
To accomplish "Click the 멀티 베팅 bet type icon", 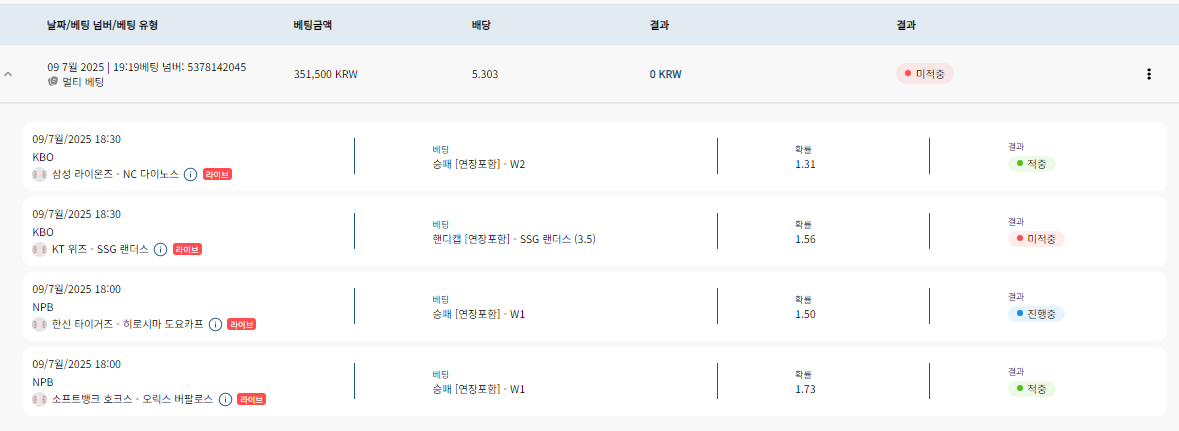I will pyautogui.click(x=53, y=82).
